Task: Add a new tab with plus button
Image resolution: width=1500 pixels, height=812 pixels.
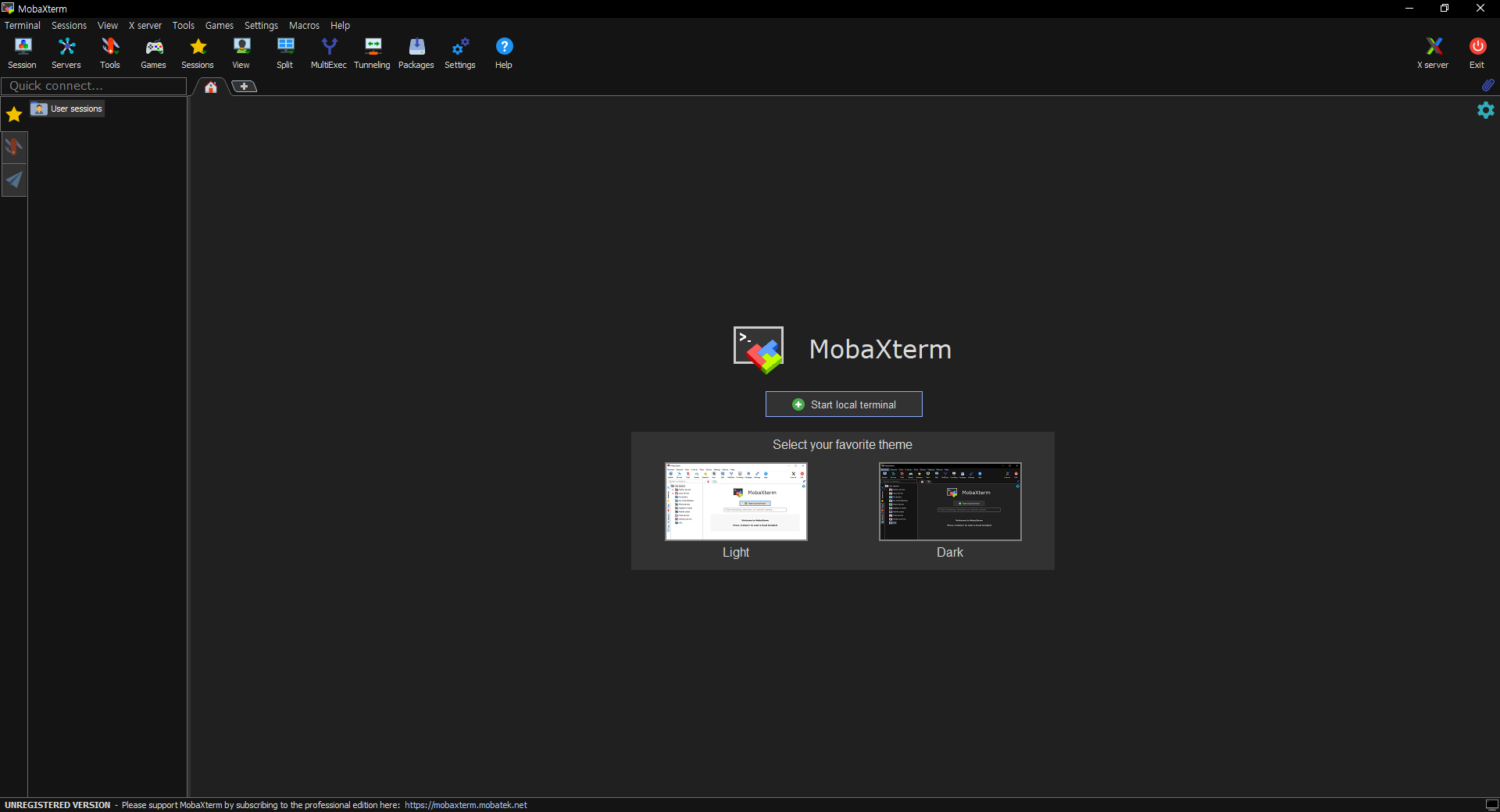Action: tap(245, 87)
